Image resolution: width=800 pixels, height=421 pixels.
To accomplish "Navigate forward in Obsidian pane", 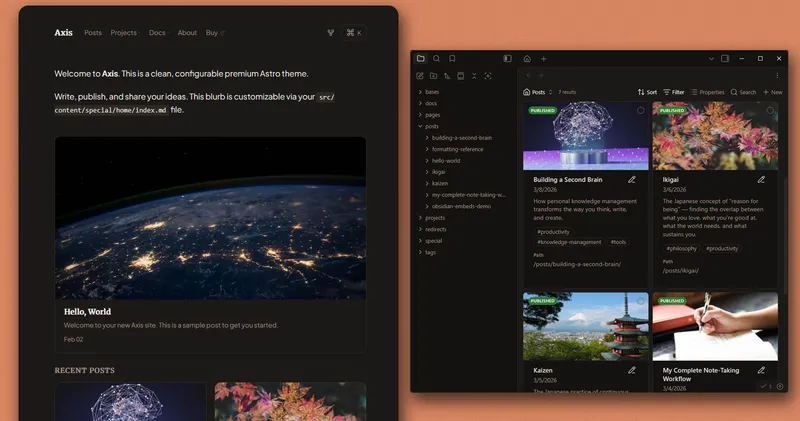I will (x=541, y=76).
